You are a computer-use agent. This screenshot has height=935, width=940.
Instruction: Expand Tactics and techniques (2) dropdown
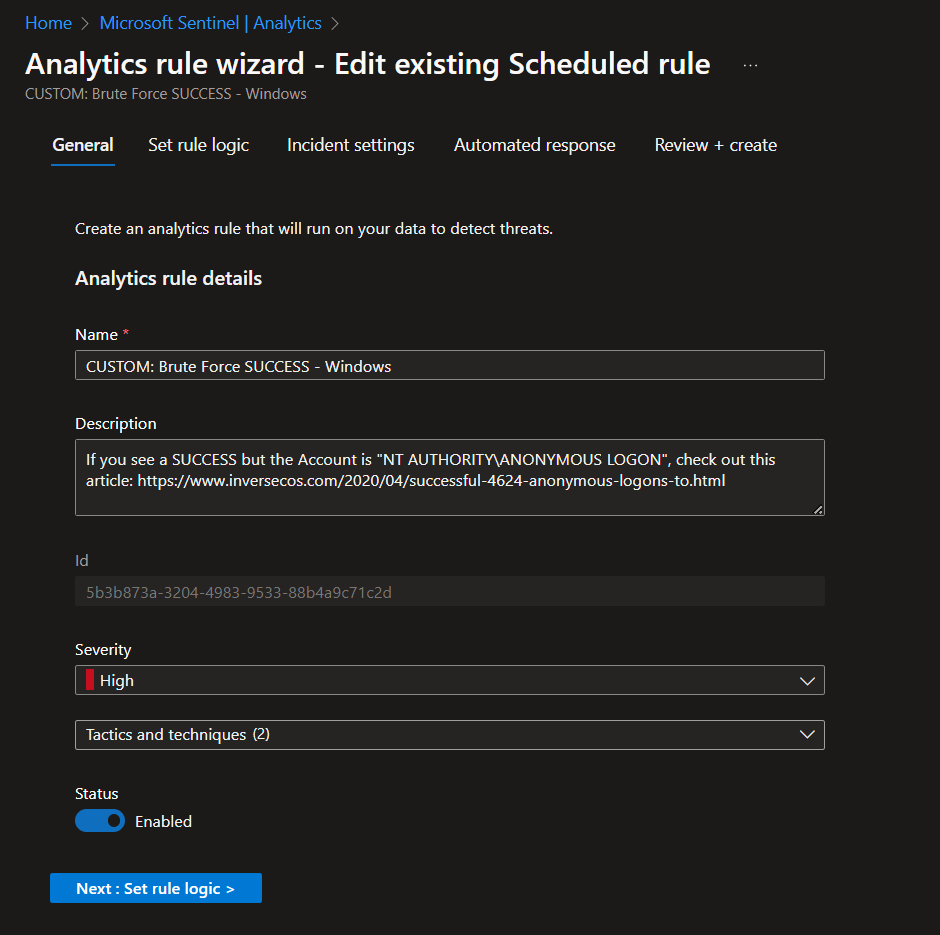450,735
